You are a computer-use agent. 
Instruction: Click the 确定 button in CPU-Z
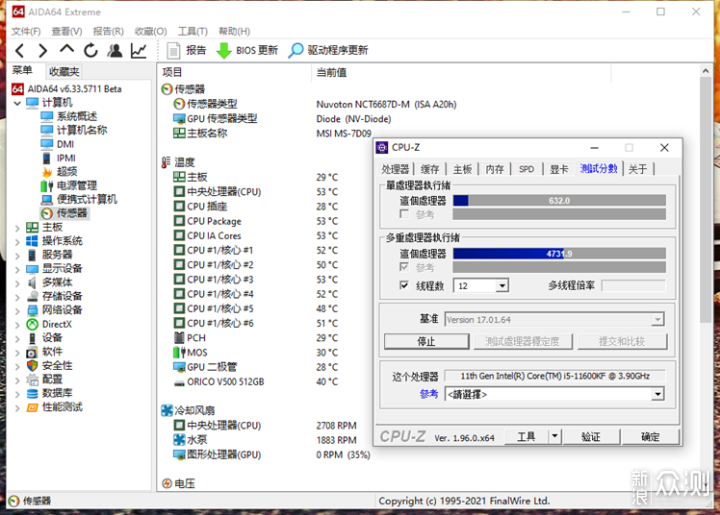(650, 437)
